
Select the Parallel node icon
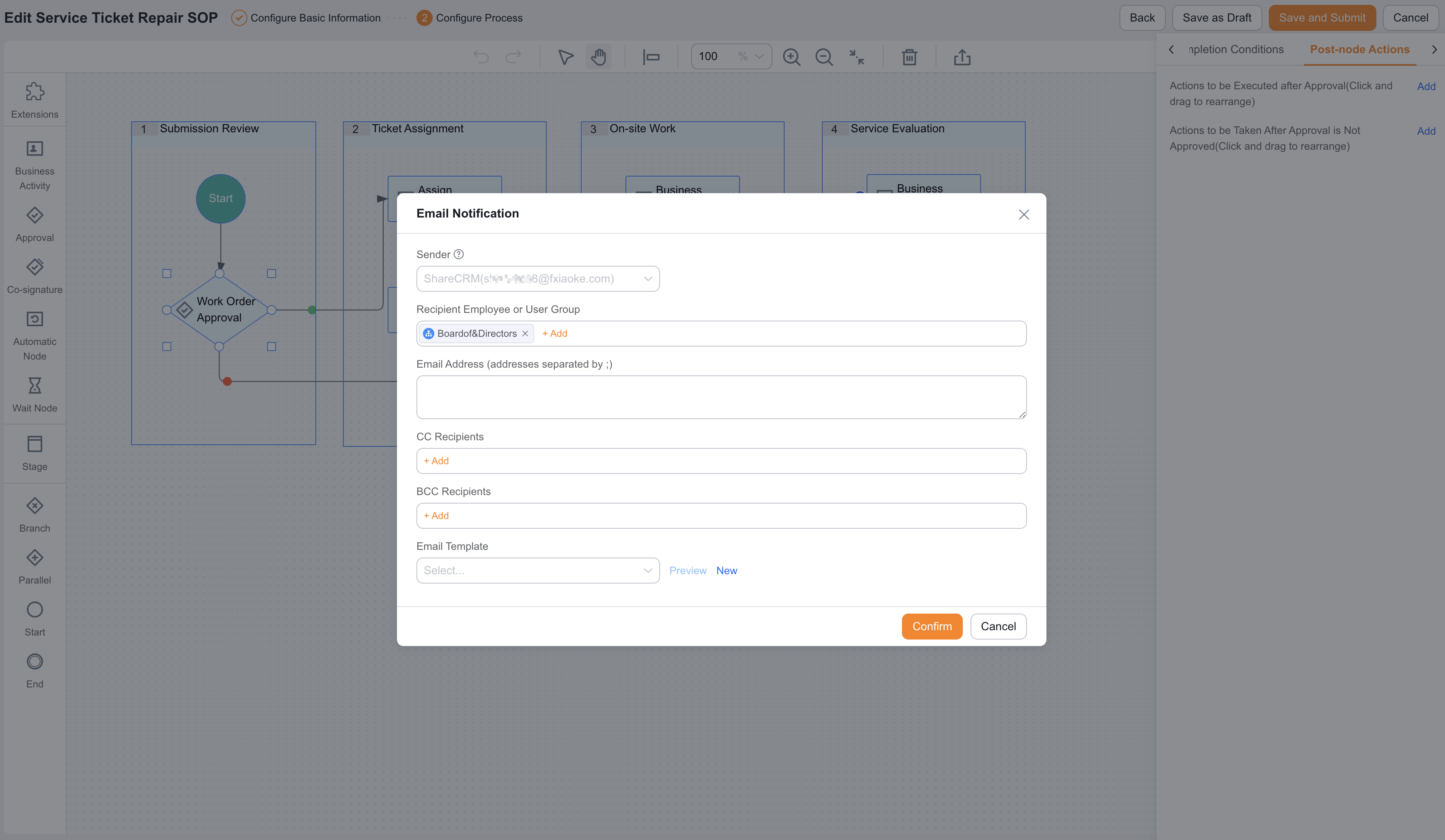[35, 558]
